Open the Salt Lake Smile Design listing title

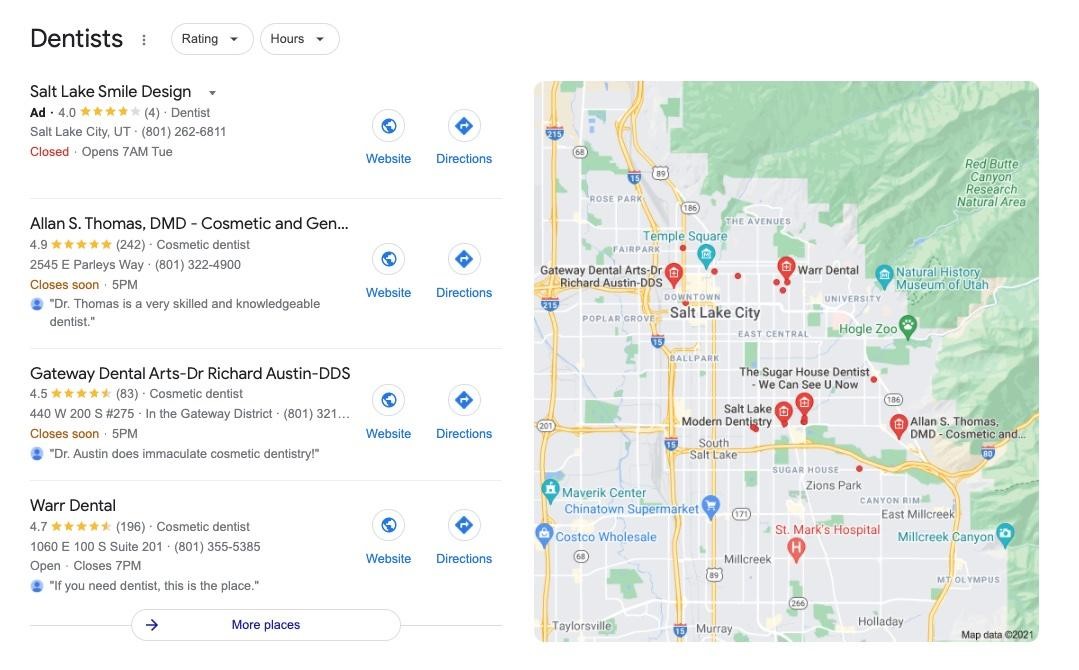pyautogui.click(x=111, y=91)
